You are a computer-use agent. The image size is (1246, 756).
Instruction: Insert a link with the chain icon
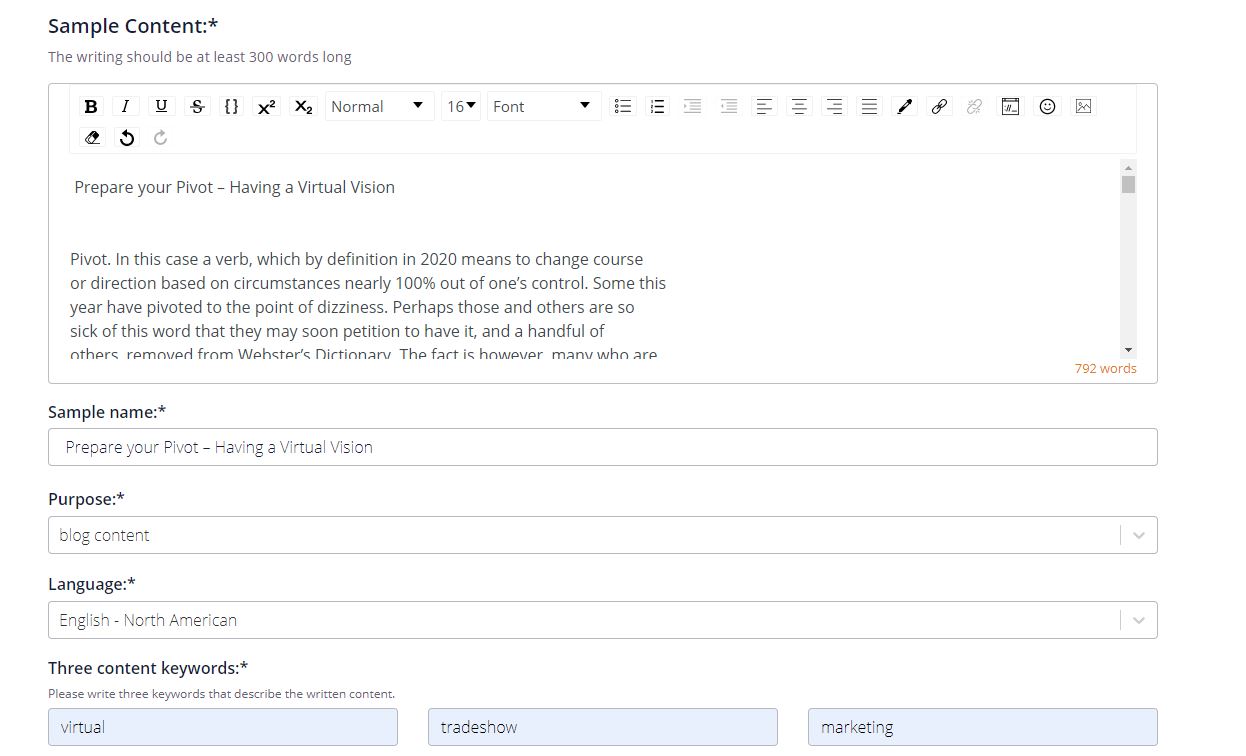tap(939, 106)
